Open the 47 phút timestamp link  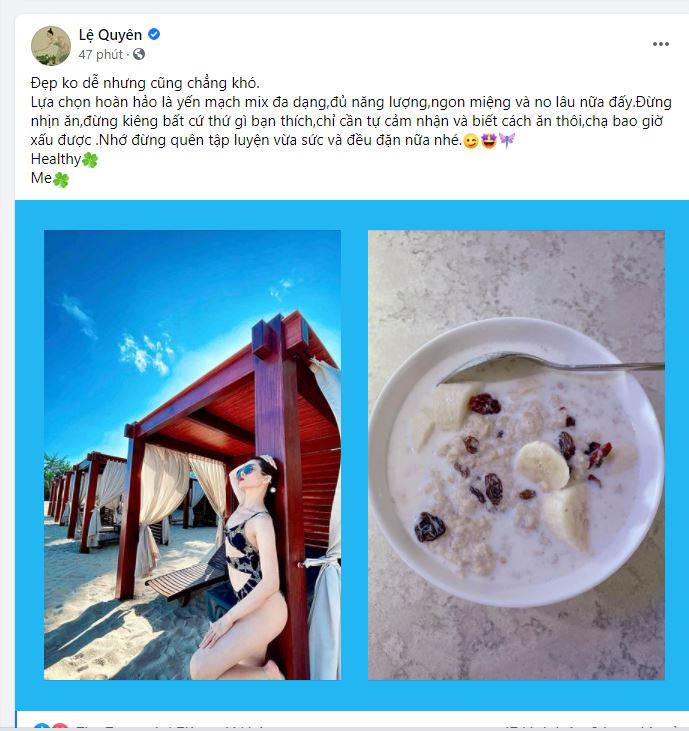tap(100, 55)
